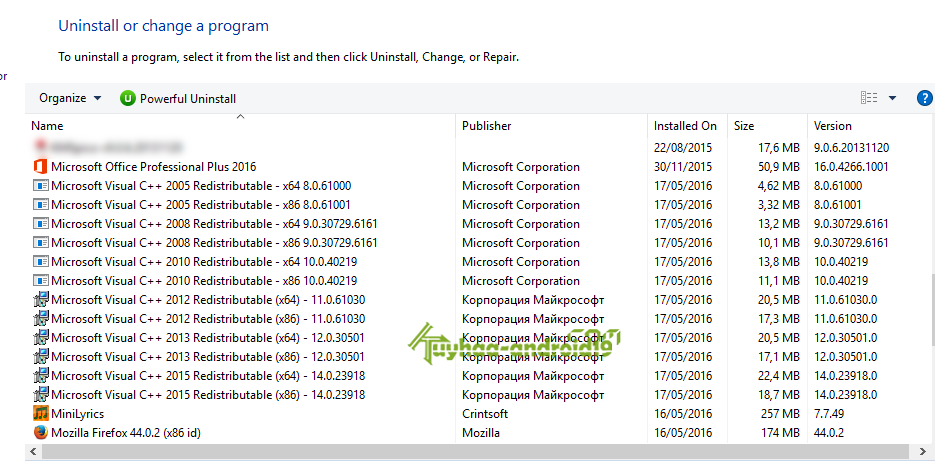Select Mozilla Firefox 44.0.2 (x86 id) name
This screenshot has width=935, height=461.
click(x=126, y=433)
